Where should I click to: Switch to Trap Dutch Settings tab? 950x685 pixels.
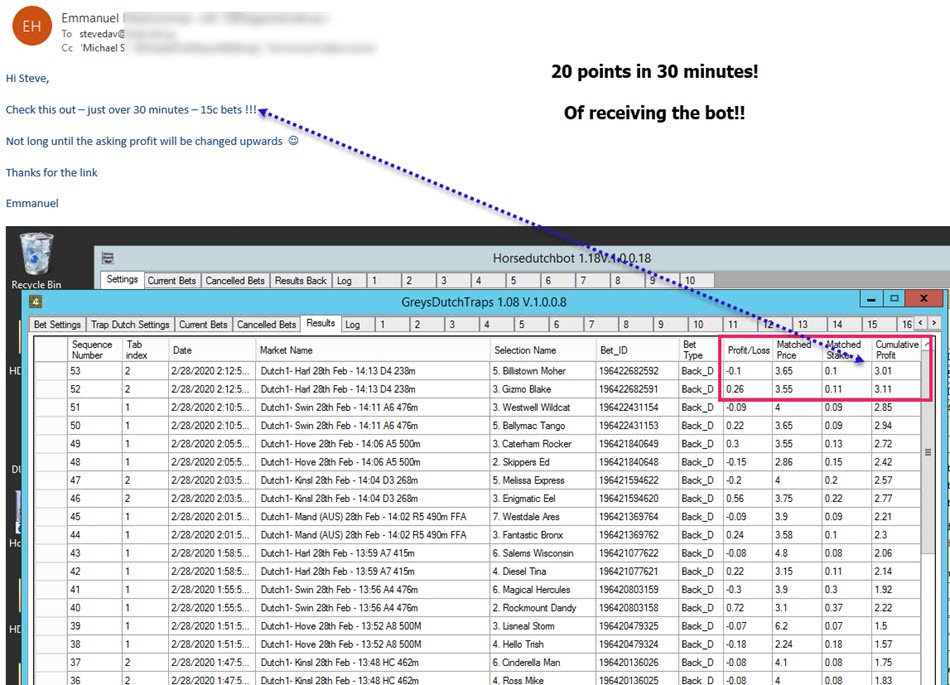(x=129, y=324)
